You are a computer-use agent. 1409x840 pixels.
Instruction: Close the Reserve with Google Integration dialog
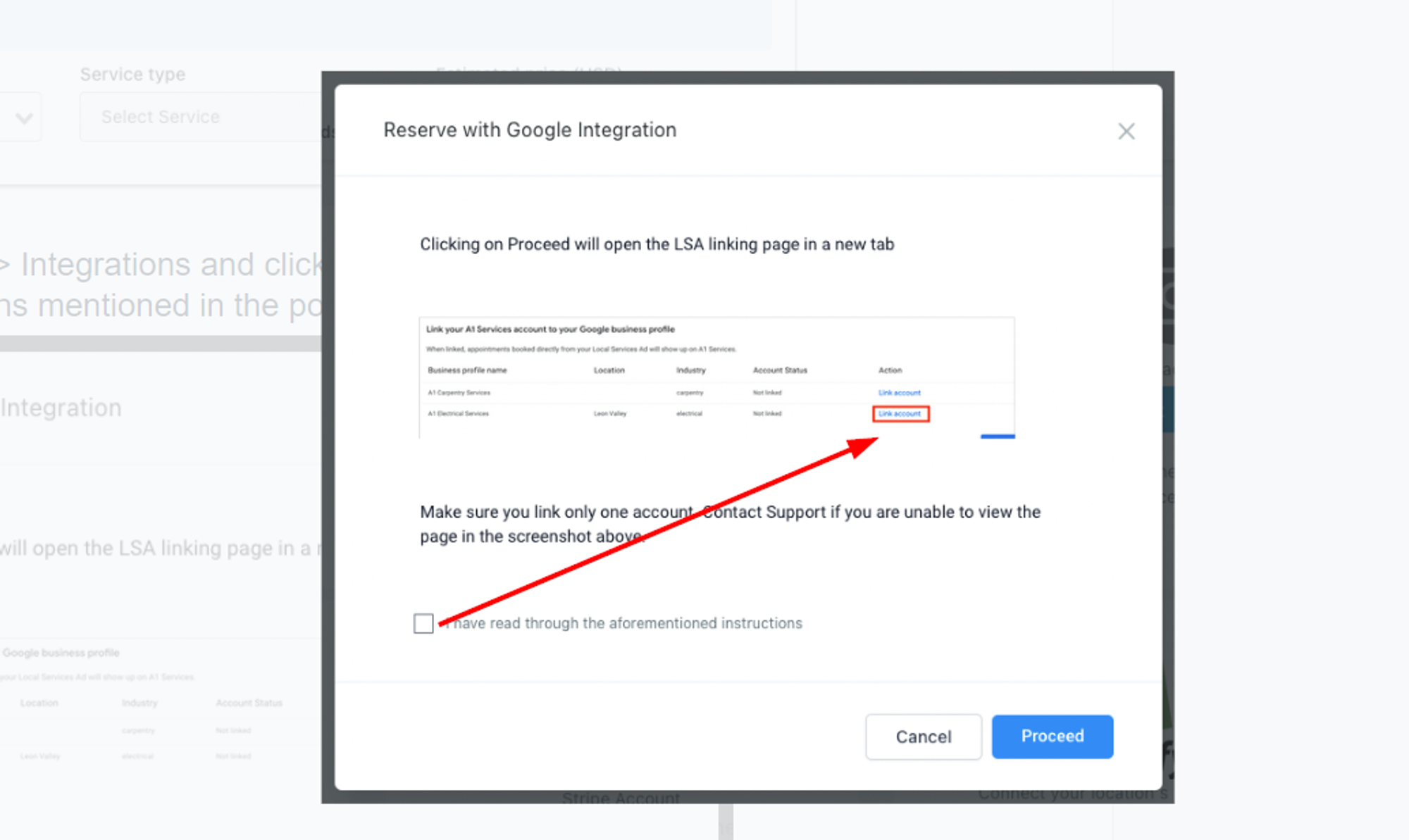point(1126,131)
